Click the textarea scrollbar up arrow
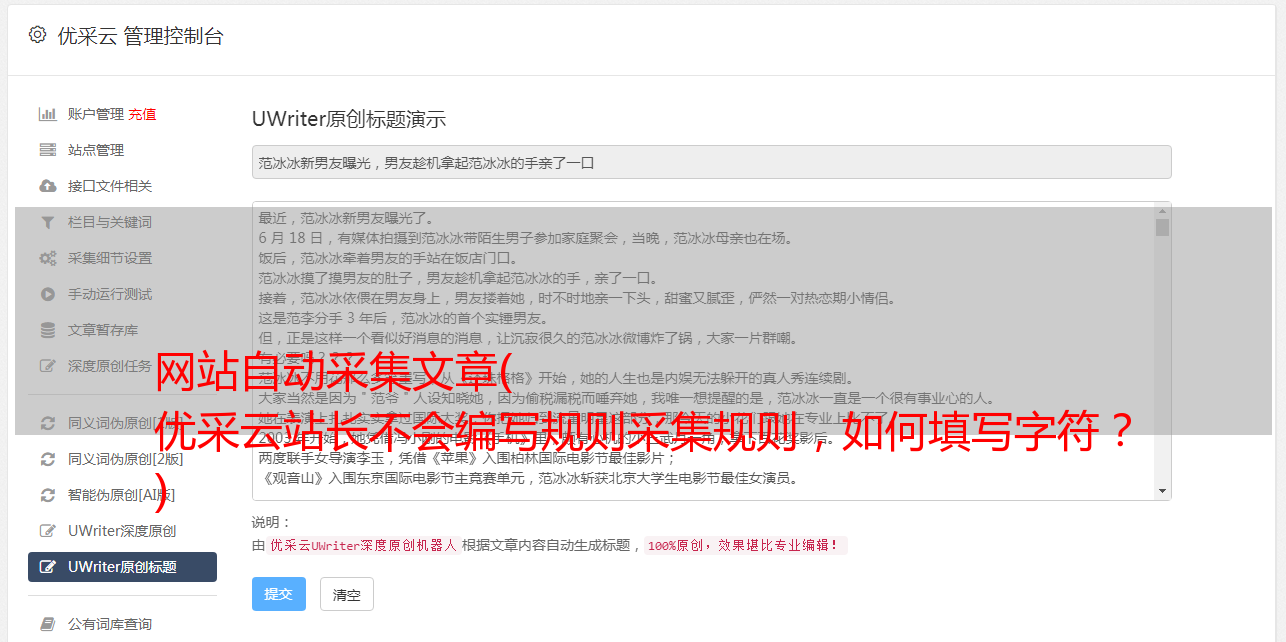 pos(1162,211)
